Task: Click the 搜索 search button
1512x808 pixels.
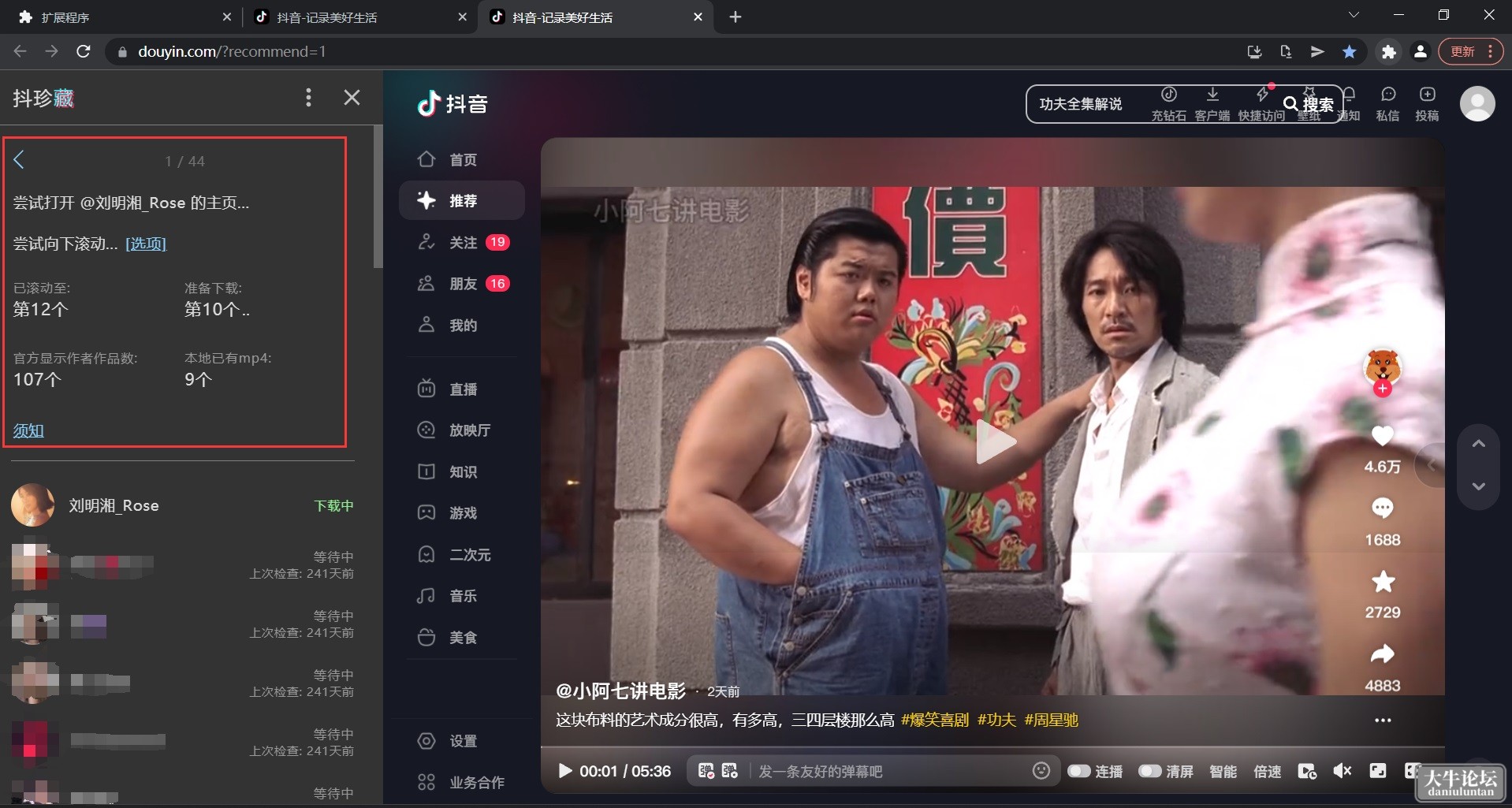Action: (x=1309, y=104)
